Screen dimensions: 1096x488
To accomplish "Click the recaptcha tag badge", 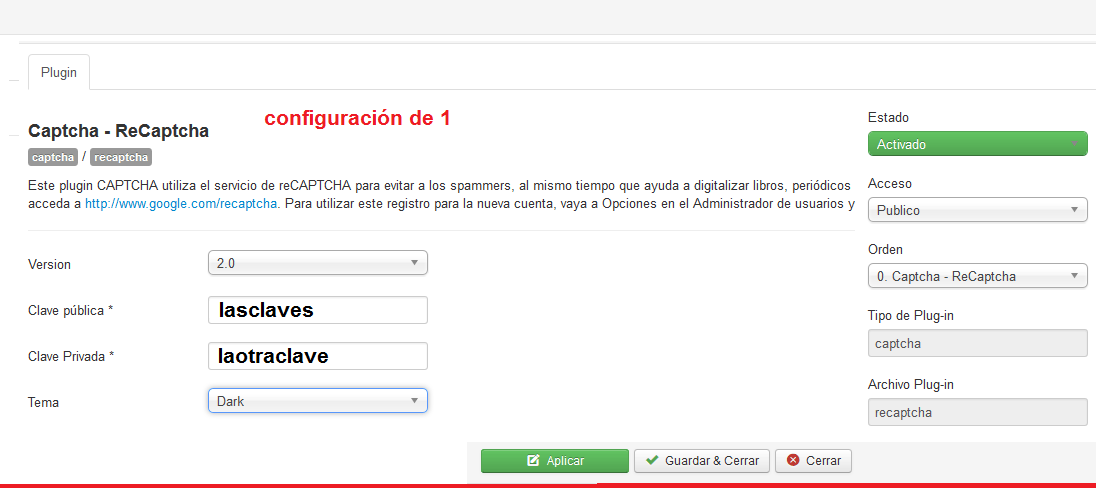I will 121,157.
